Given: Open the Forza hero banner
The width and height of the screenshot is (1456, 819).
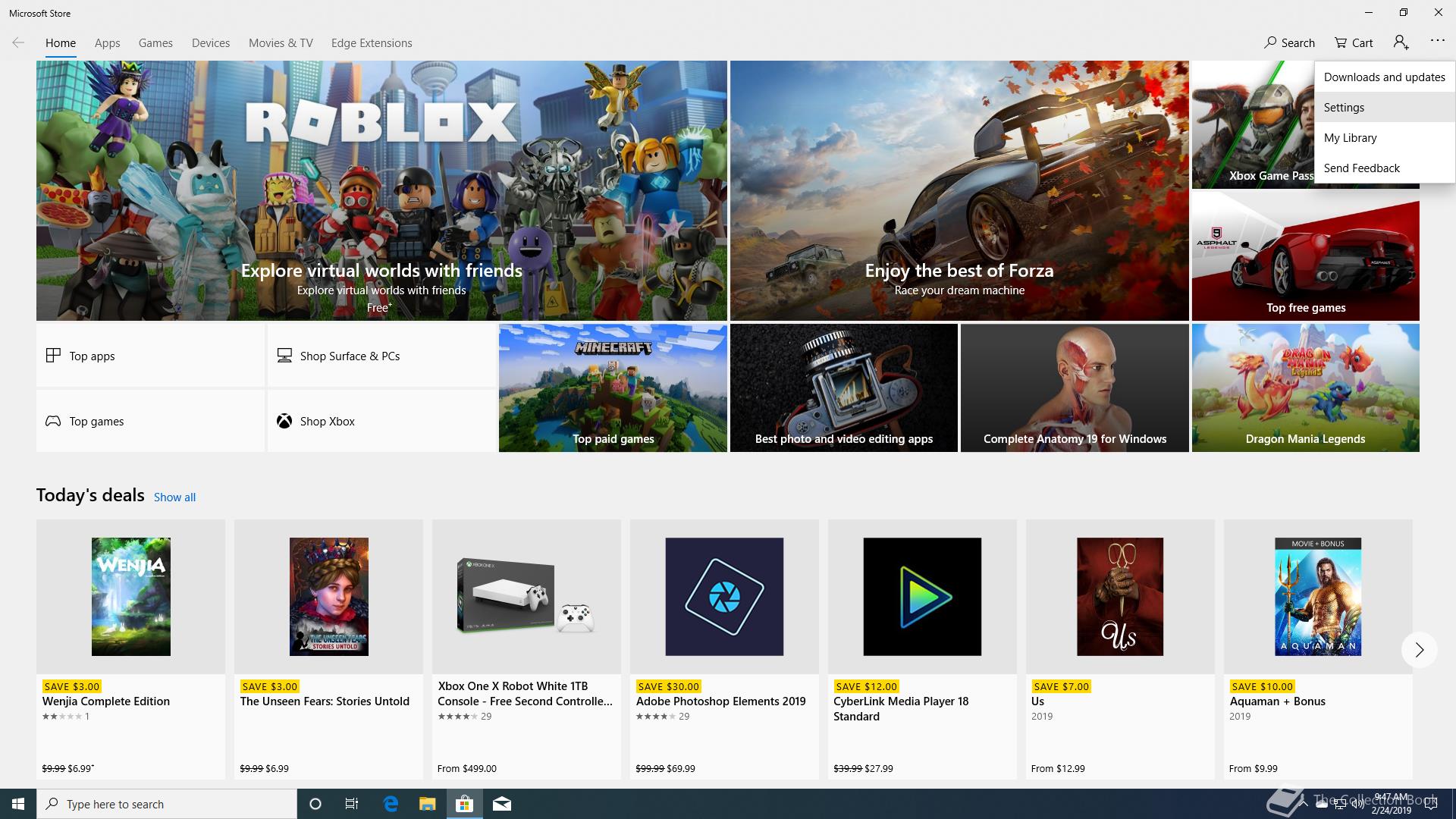Looking at the screenshot, I should click(x=959, y=190).
